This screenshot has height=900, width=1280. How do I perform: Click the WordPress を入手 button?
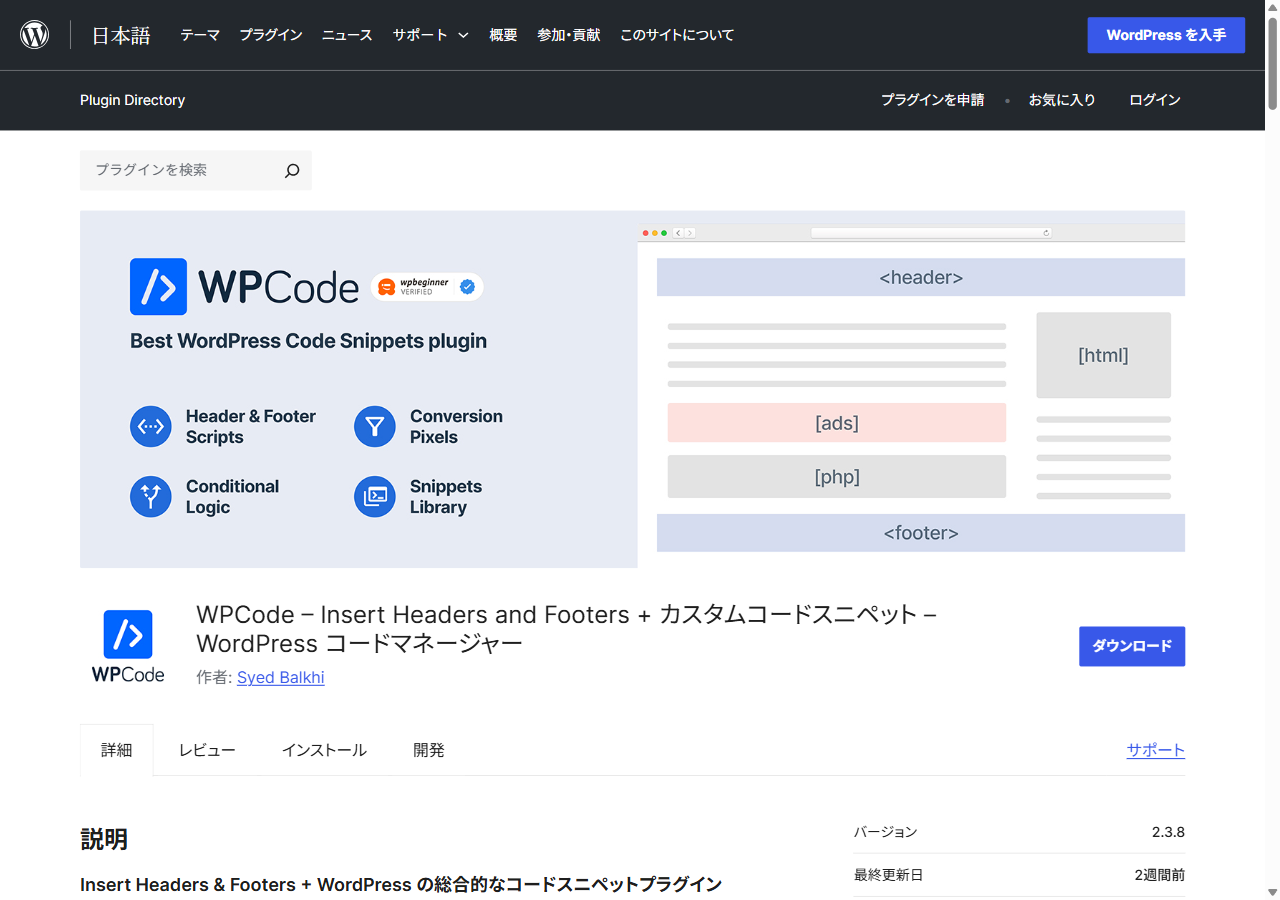[x=1166, y=35]
